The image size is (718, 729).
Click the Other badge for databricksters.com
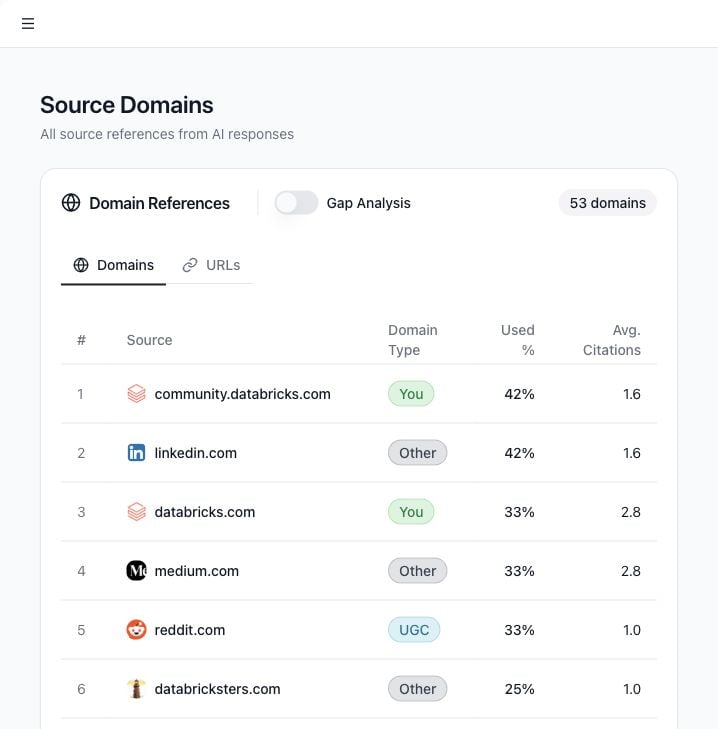[418, 689]
